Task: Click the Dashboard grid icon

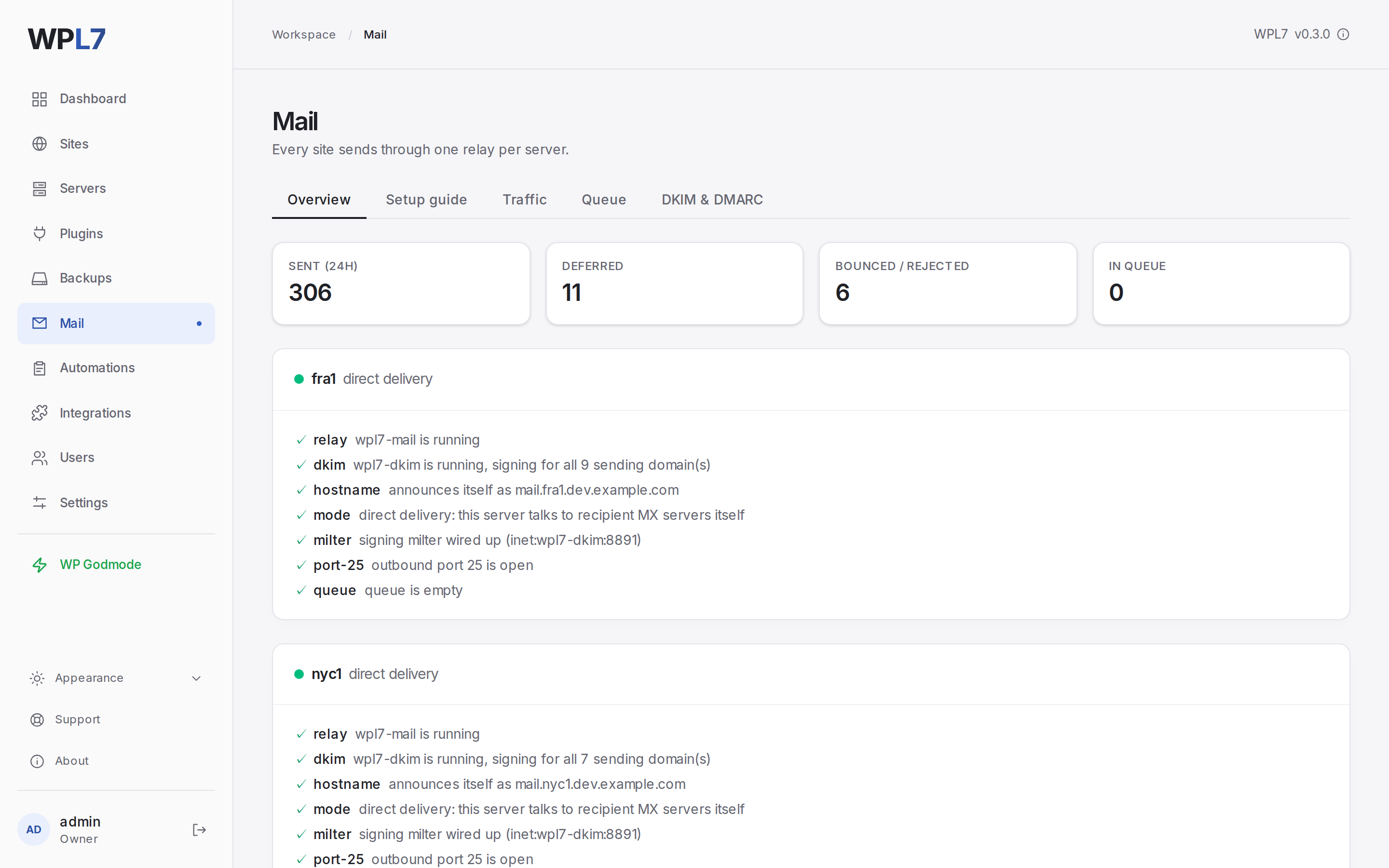Action: click(39, 99)
